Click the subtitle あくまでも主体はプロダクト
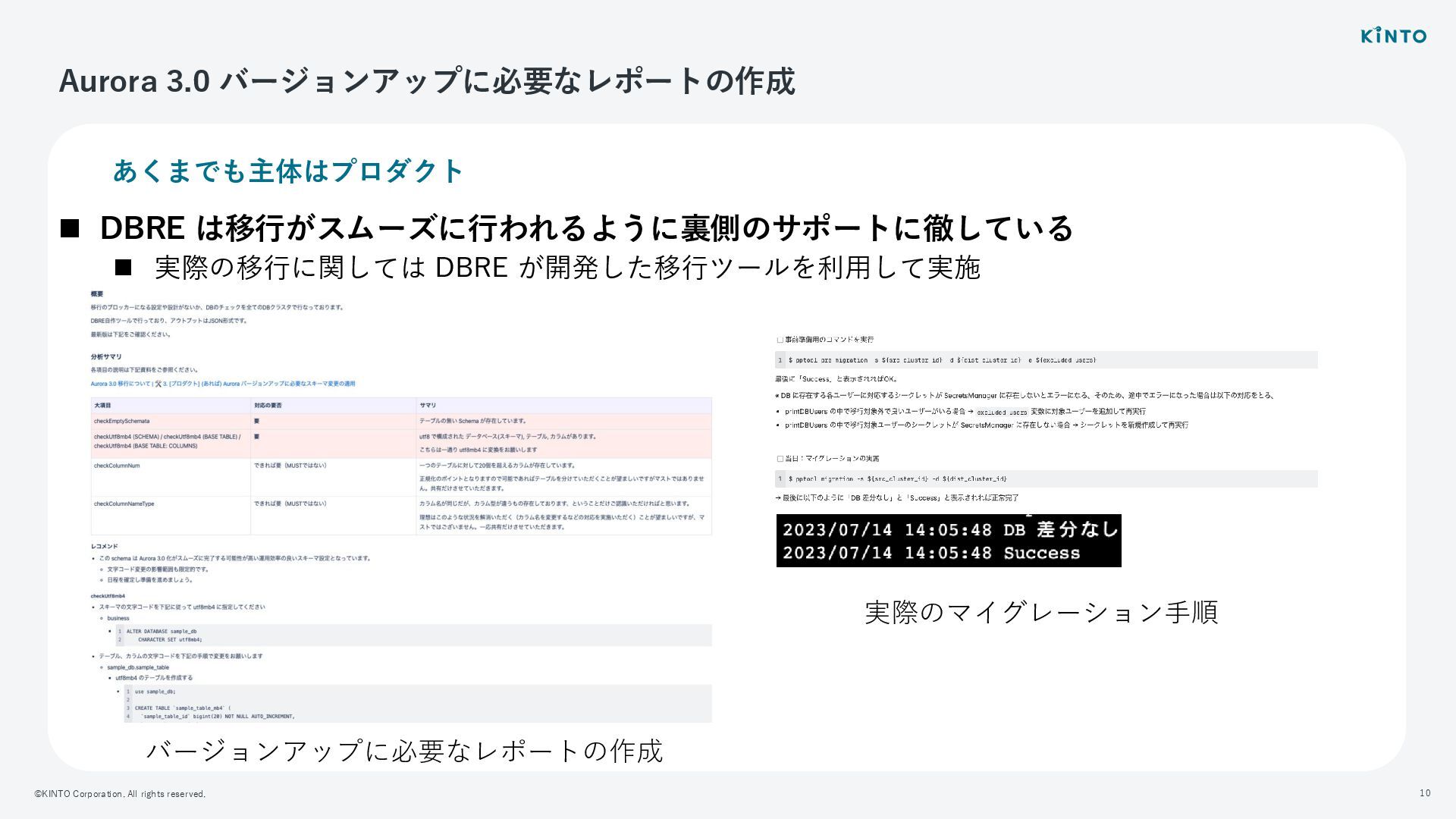Screen dimensions: 1456x819 [x=288, y=171]
